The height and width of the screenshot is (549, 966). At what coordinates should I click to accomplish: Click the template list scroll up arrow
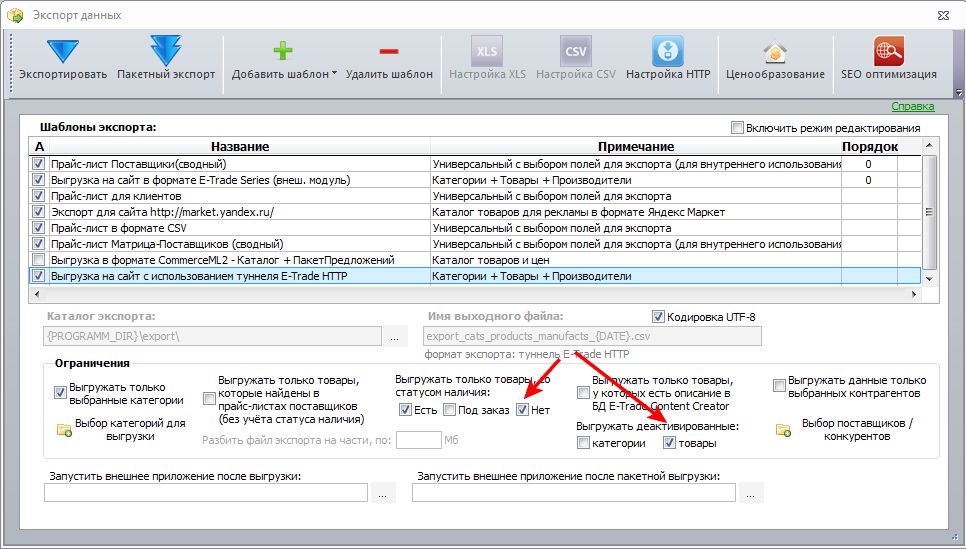click(929, 145)
